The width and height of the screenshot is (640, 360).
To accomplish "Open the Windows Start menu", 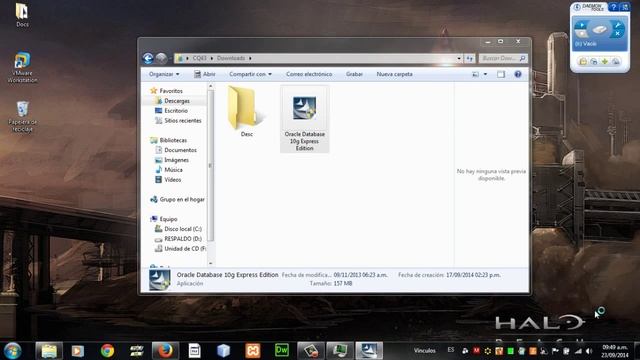I will (12, 351).
